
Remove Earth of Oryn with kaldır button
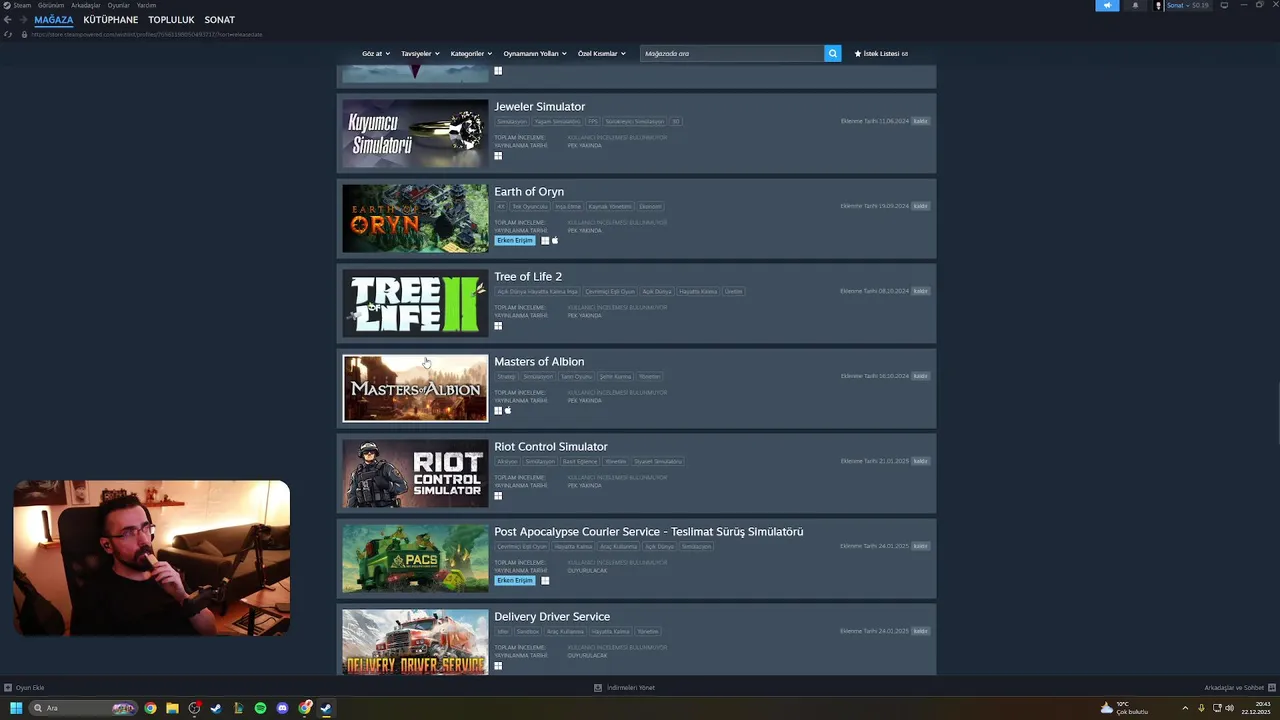pyautogui.click(x=920, y=206)
